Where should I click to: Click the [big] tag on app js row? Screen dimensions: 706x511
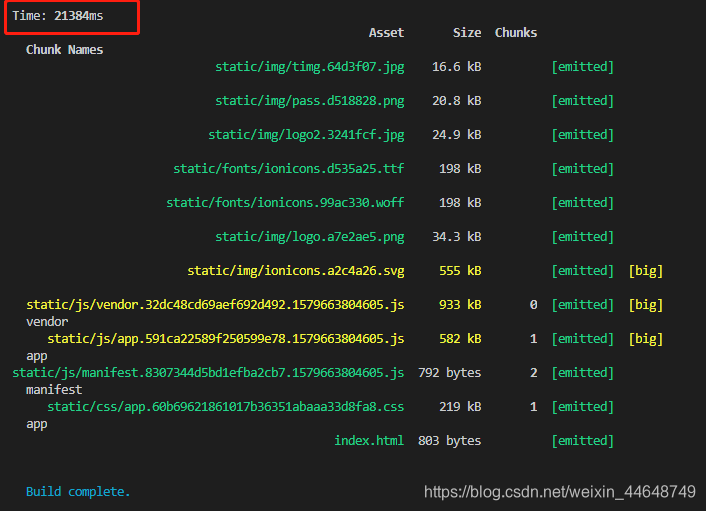(646, 339)
